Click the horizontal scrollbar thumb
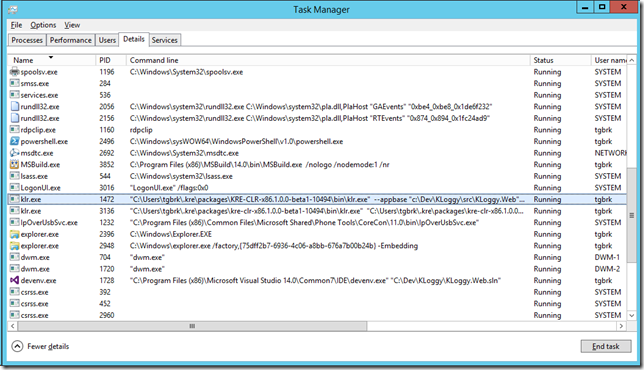Viewport: 644px width, 370px height. tap(192, 326)
